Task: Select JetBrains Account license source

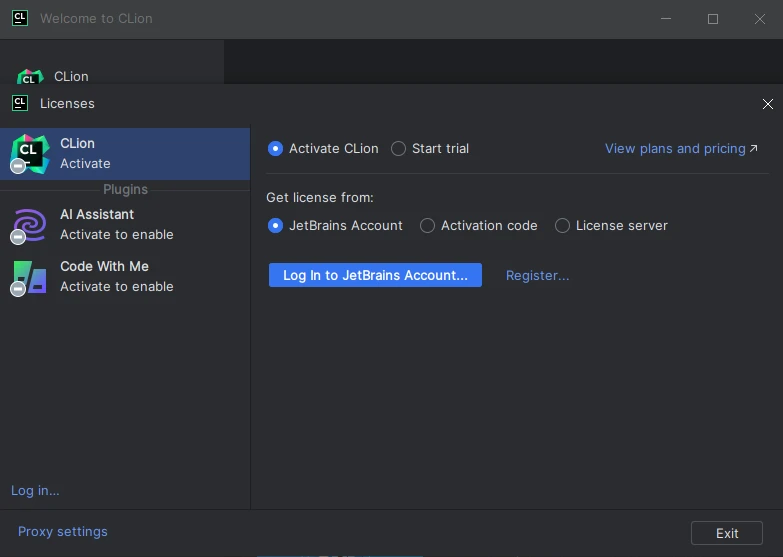Action: [x=276, y=226]
